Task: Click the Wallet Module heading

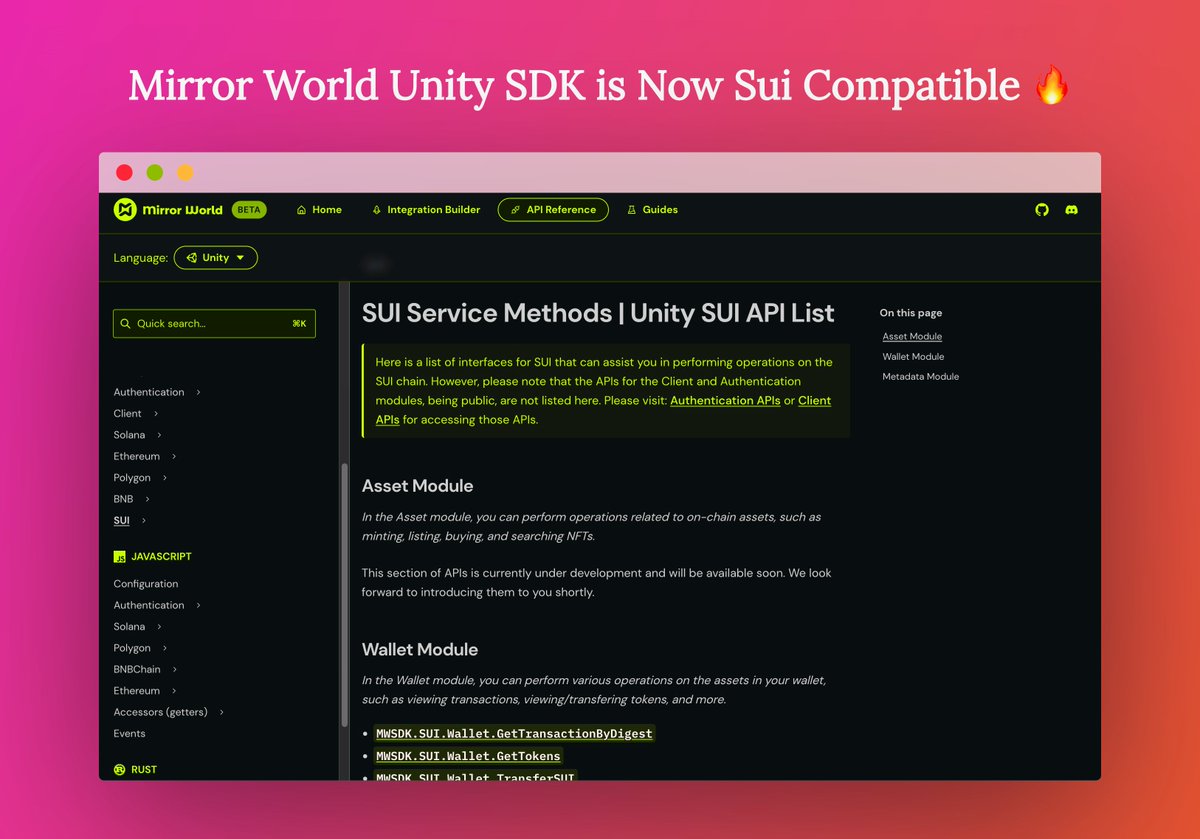Action: tap(420, 650)
